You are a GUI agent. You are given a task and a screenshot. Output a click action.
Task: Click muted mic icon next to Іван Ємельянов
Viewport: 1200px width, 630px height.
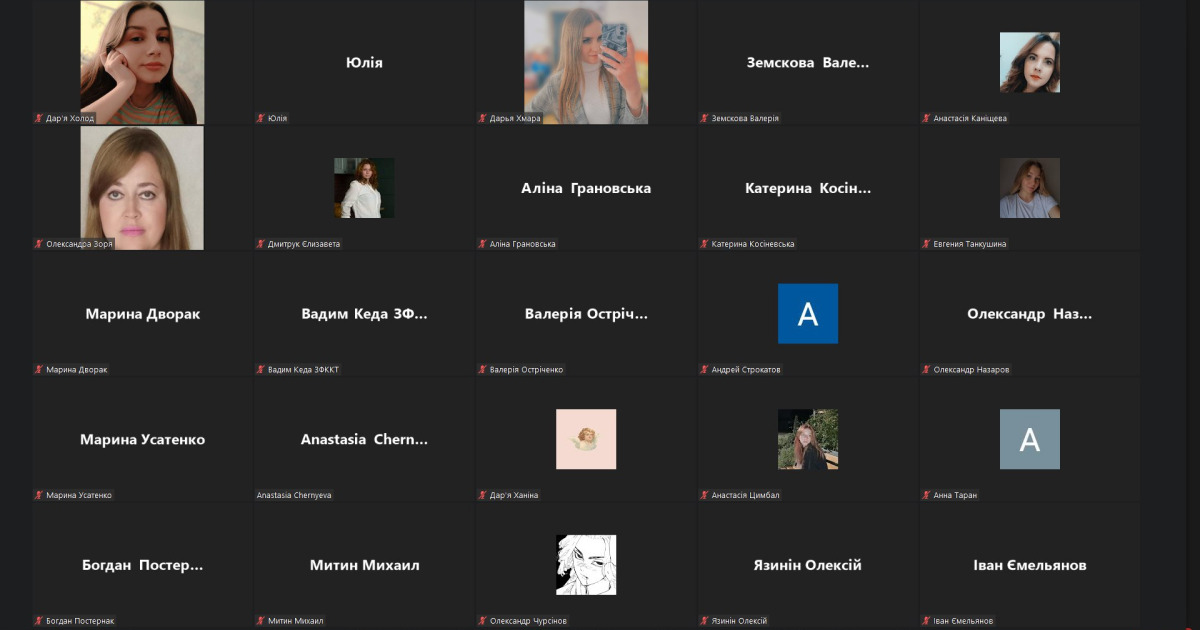(x=927, y=621)
